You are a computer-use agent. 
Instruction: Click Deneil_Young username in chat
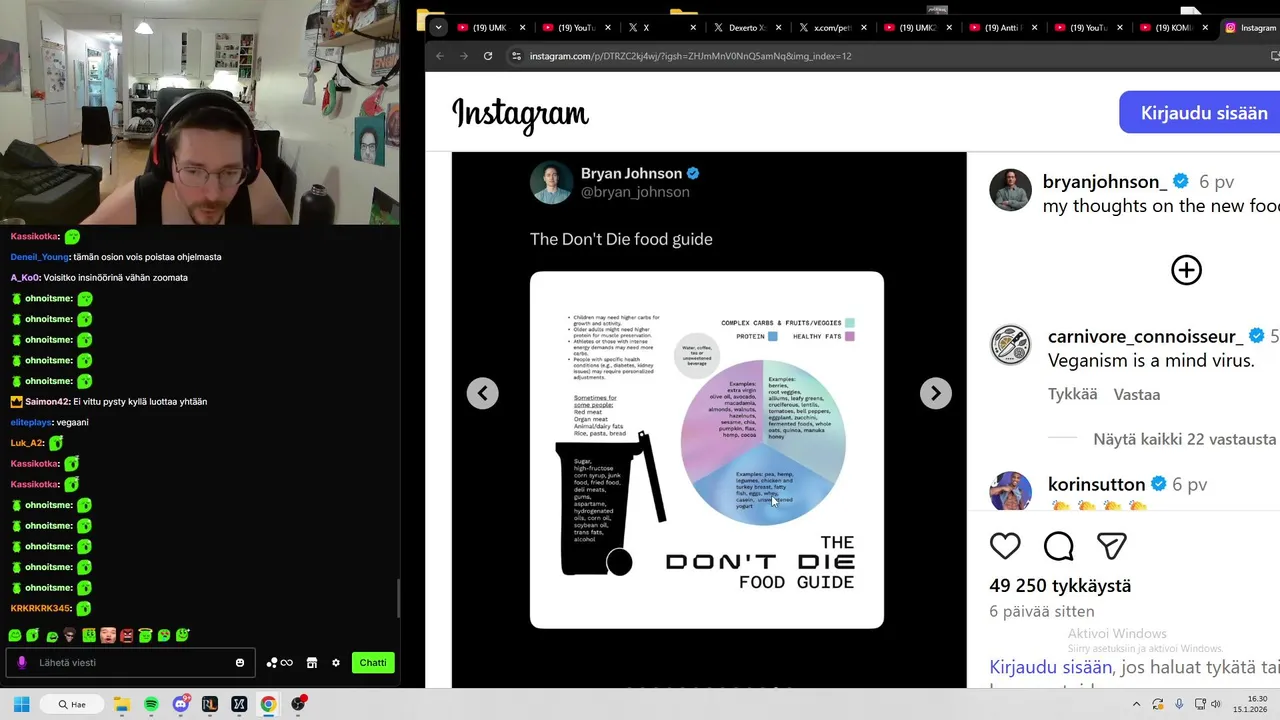click(40, 257)
